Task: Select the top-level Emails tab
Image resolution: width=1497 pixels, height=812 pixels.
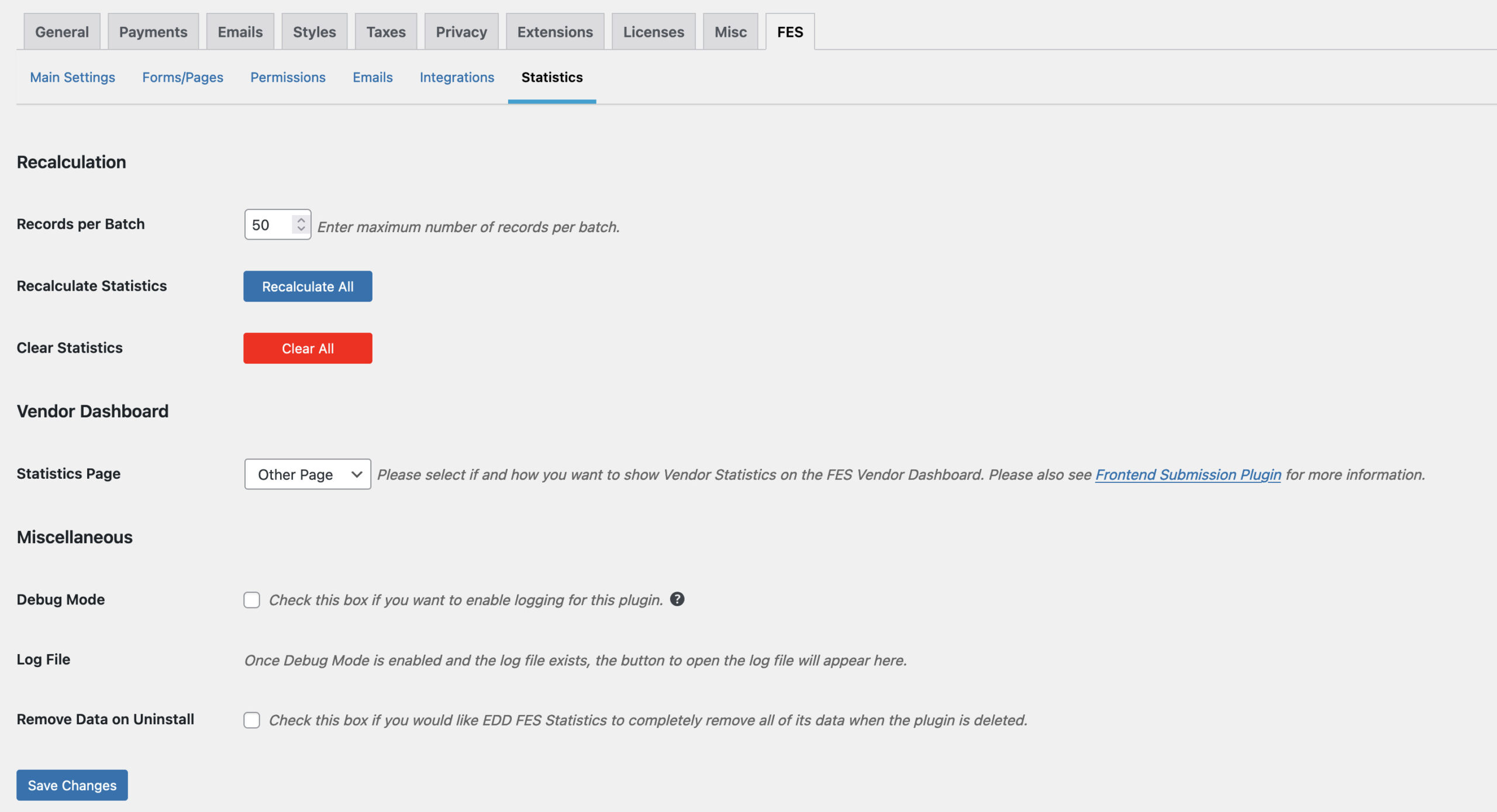Action: (x=240, y=32)
